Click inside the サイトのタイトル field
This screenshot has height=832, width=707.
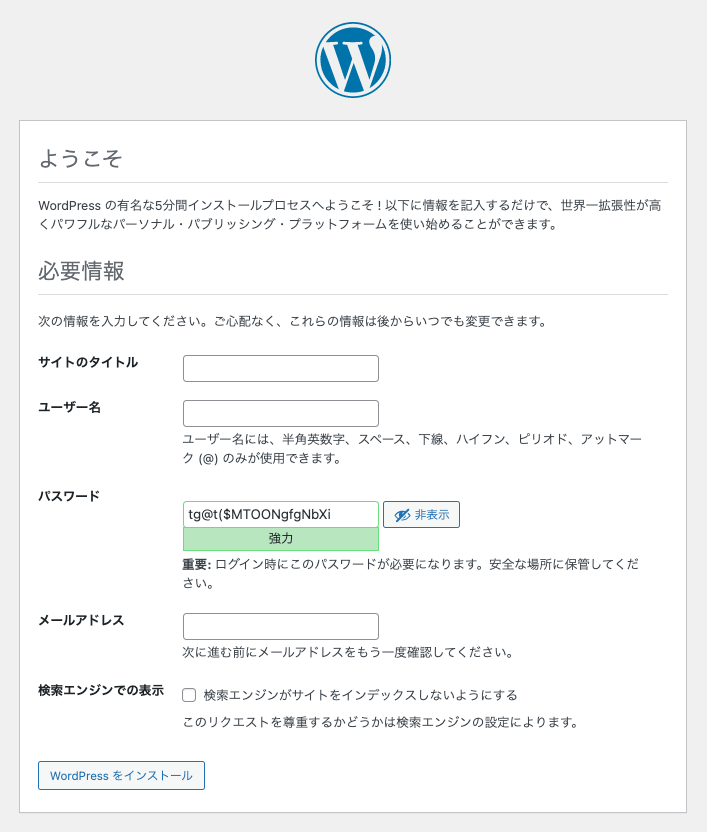(x=280, y=368)
